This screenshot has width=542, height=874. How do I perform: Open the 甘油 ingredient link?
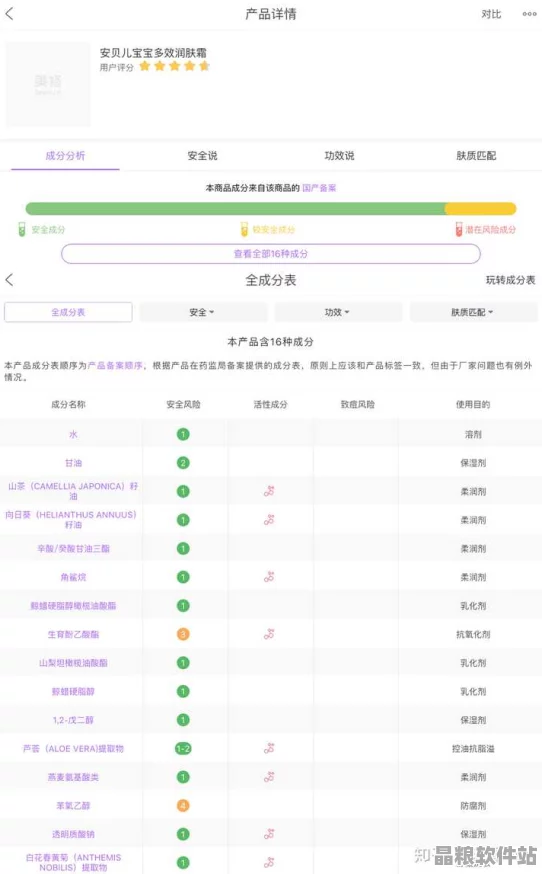click(x=73, y=463)
